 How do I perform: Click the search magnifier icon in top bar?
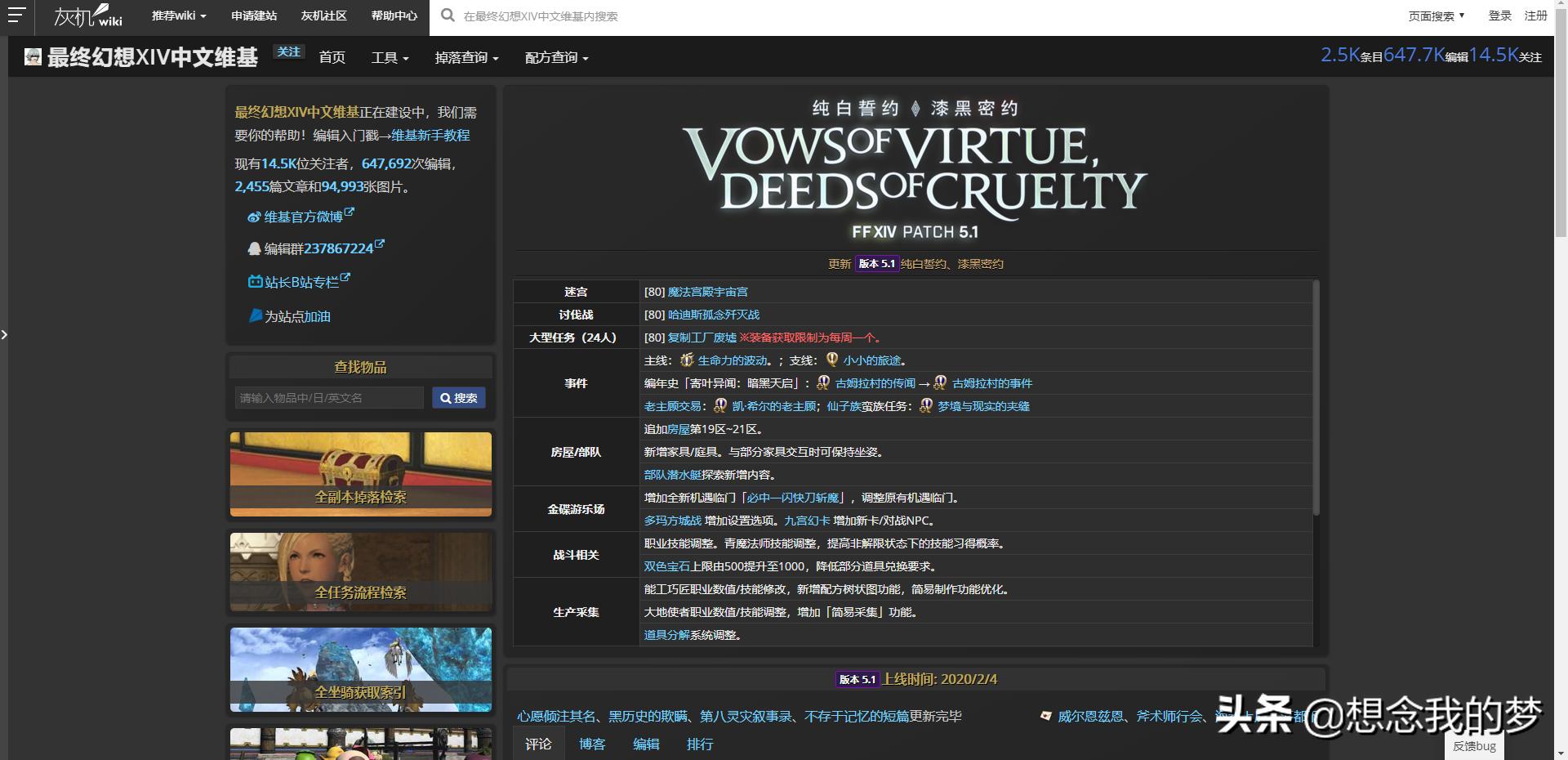pos(448,15)
